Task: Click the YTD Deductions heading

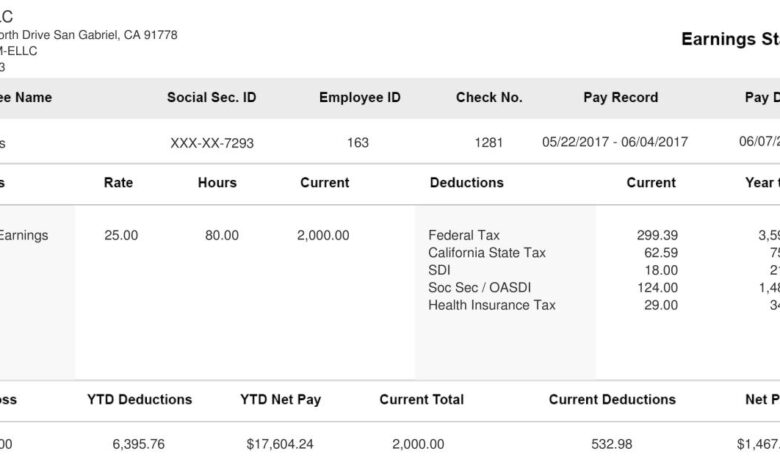Action: click(139, 400)
